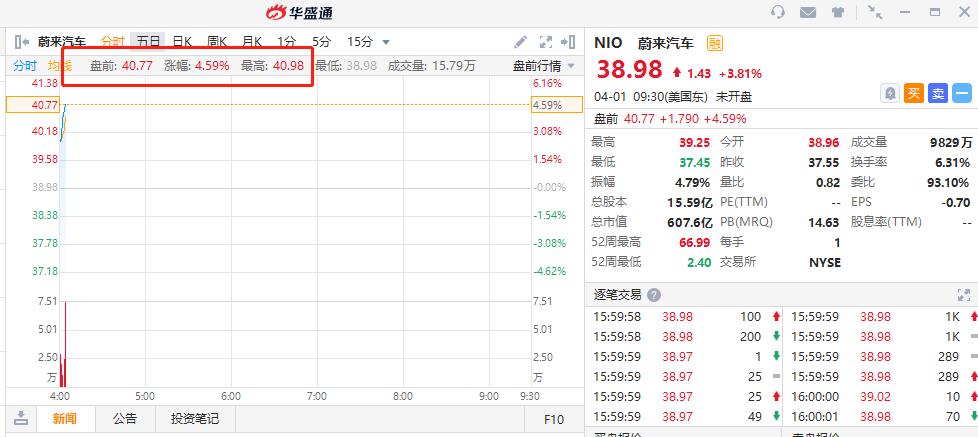Switch to the 1分 chart tab
This screenshot has height=437, width=978.
click(287, 42)
